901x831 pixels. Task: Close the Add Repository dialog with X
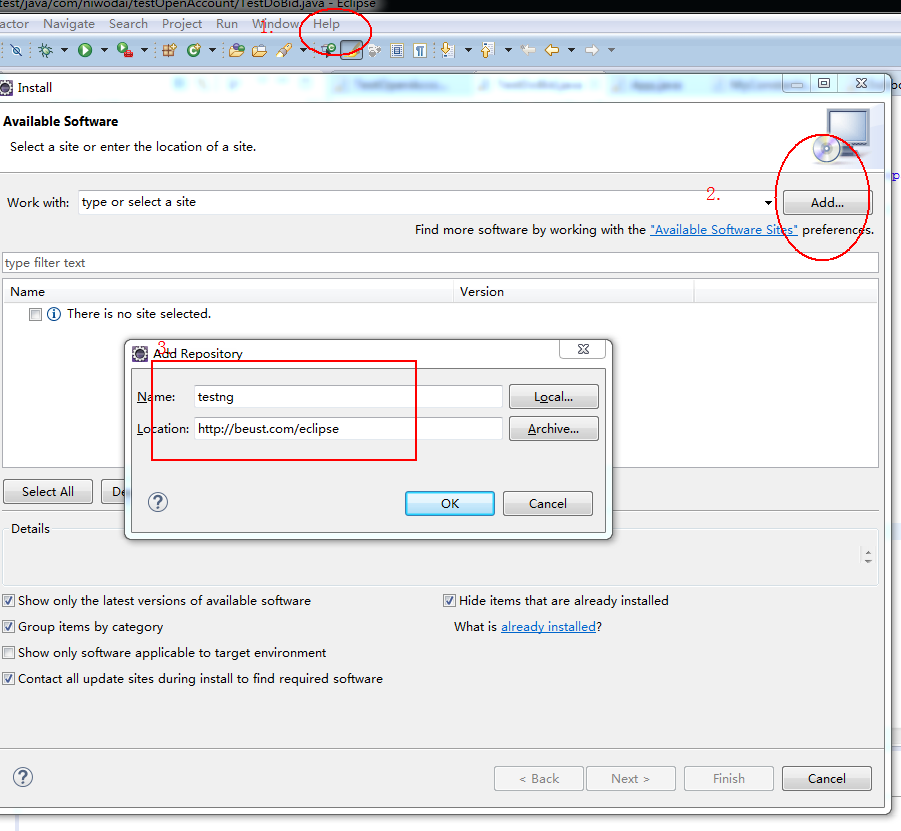583,349
